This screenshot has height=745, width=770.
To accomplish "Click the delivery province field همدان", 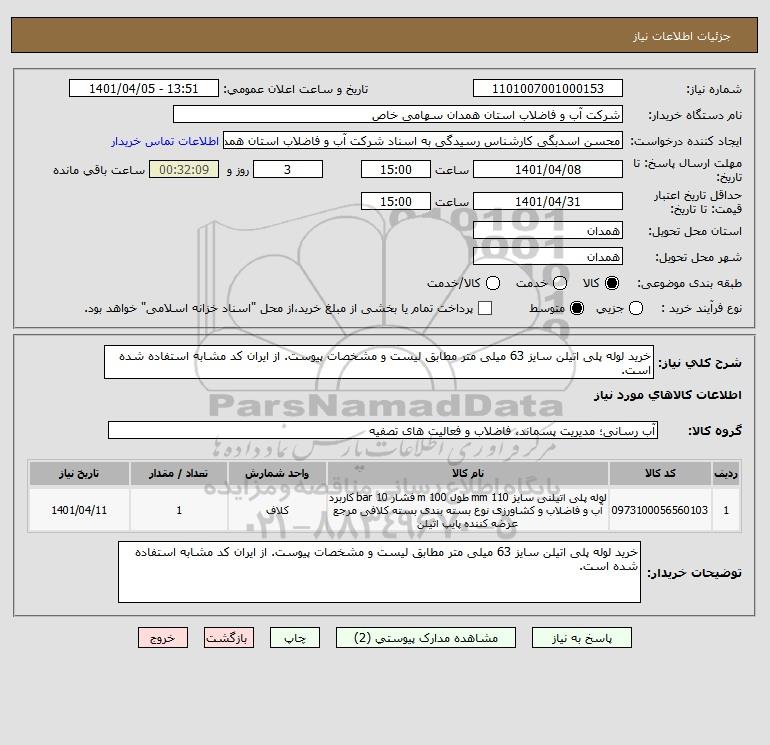I will [x=548, y=231].
